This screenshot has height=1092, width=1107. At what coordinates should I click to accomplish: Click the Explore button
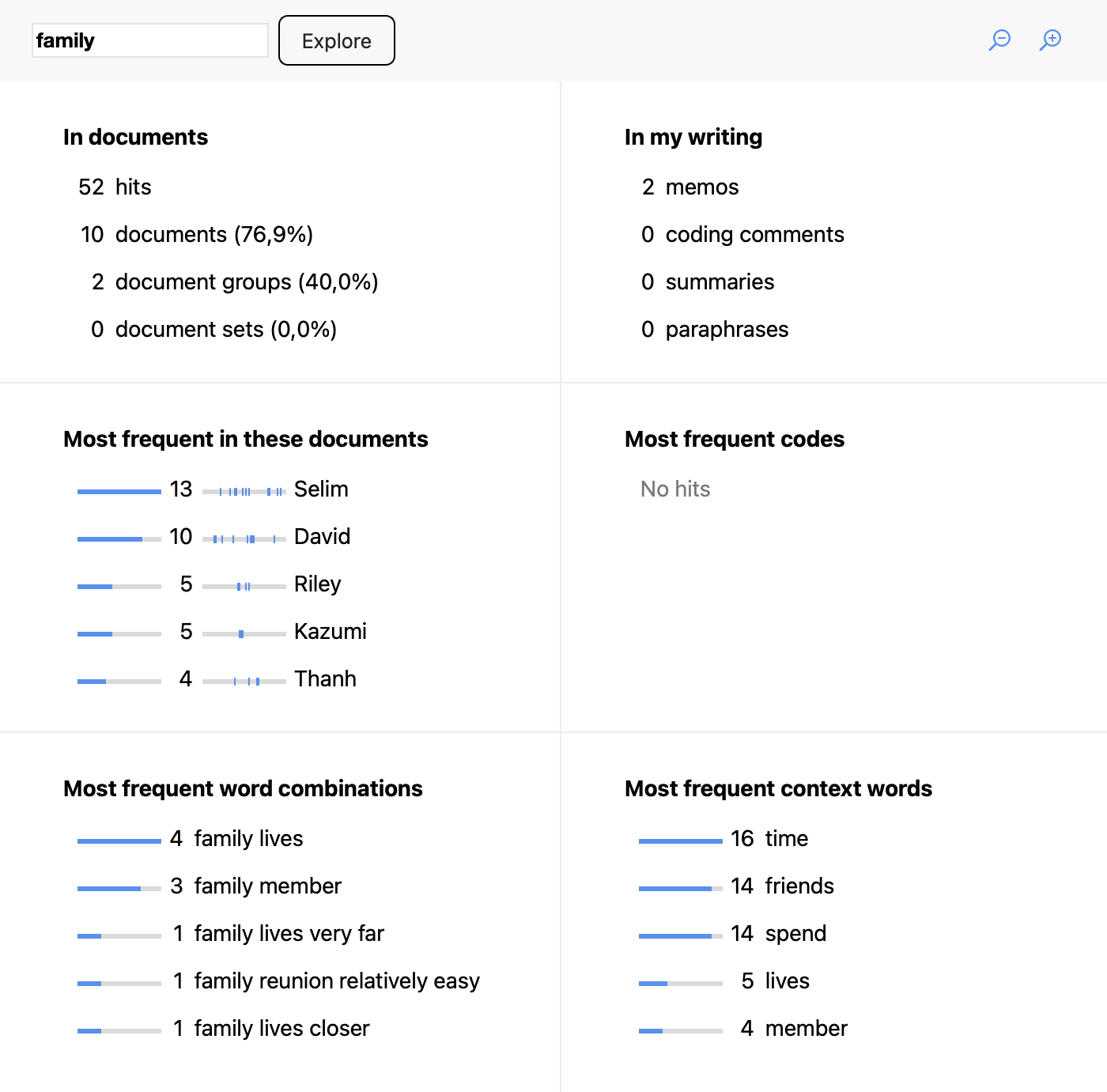[x=337, y=40]
